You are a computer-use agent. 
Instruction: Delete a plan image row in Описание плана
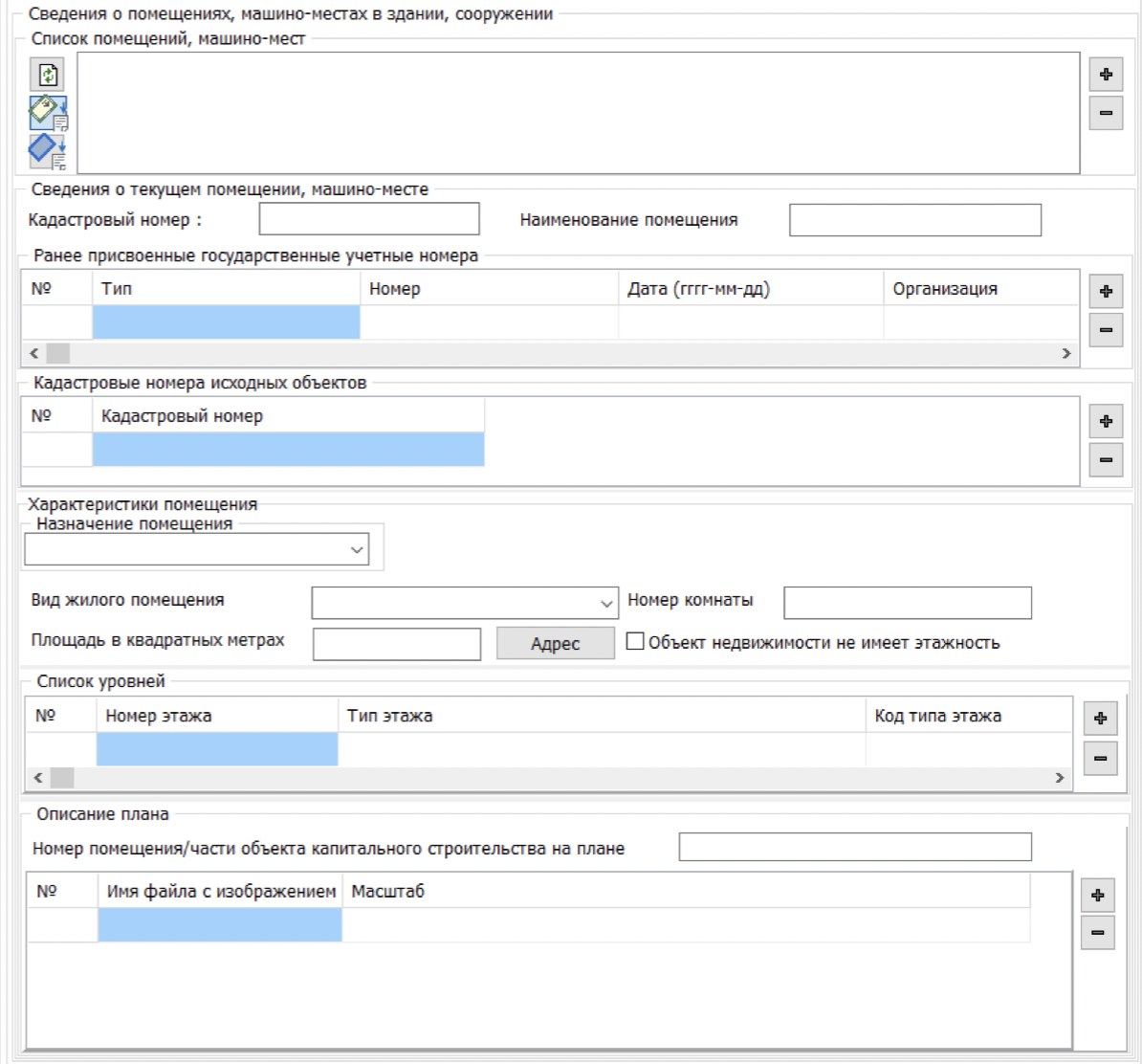[x=1097, y=932]
